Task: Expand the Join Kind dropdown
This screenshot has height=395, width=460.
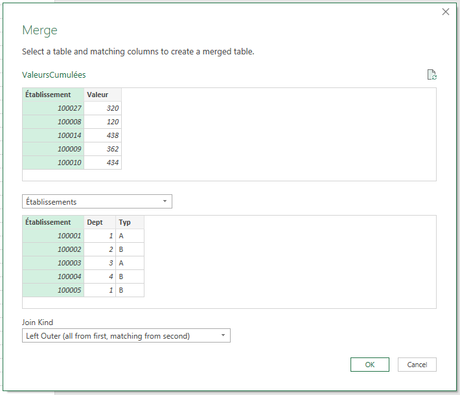Action: click(x=126, y=336)
